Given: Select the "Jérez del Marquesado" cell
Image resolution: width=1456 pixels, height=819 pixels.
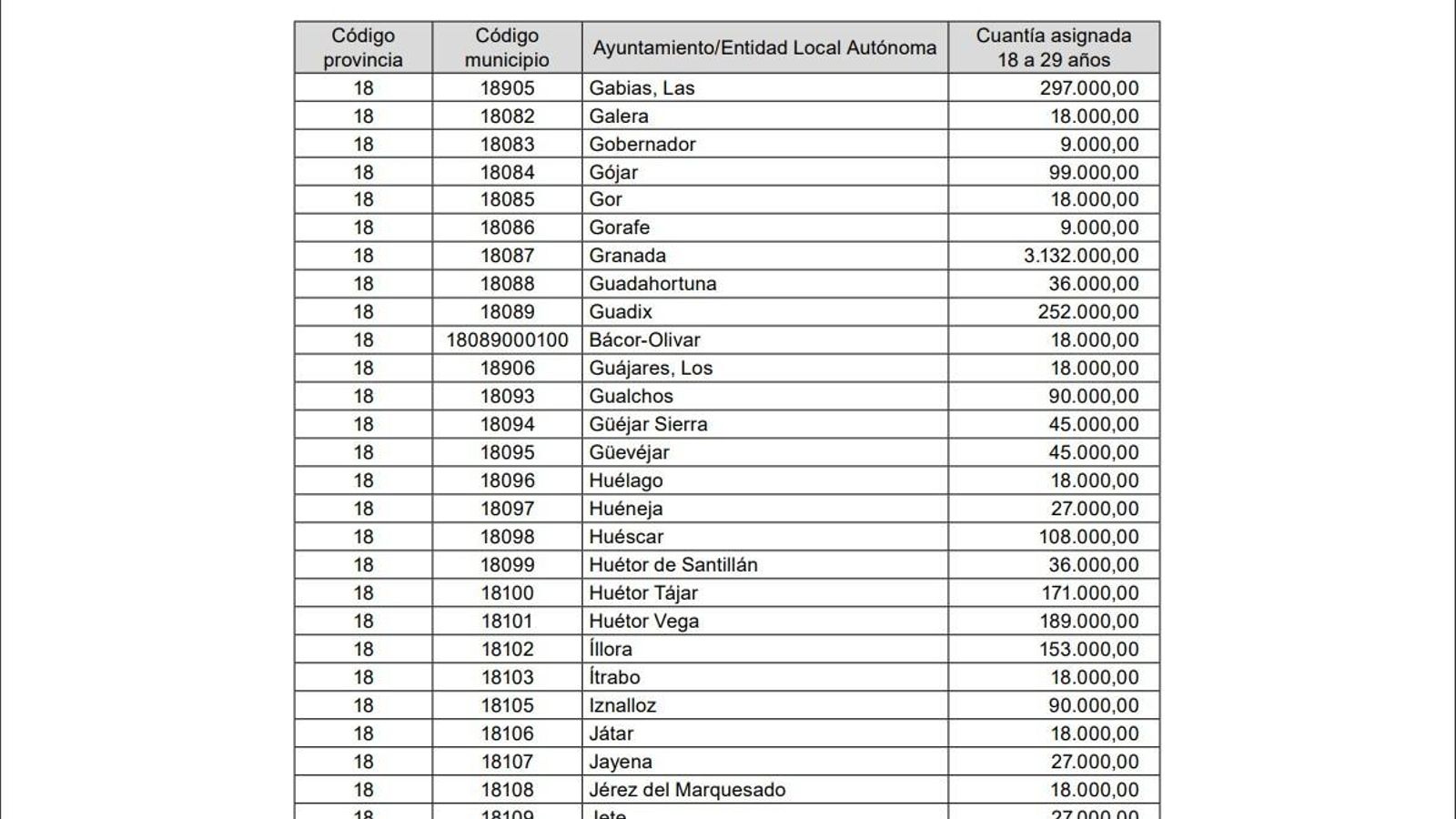Looking at the screenshot, I should [687, 790].
